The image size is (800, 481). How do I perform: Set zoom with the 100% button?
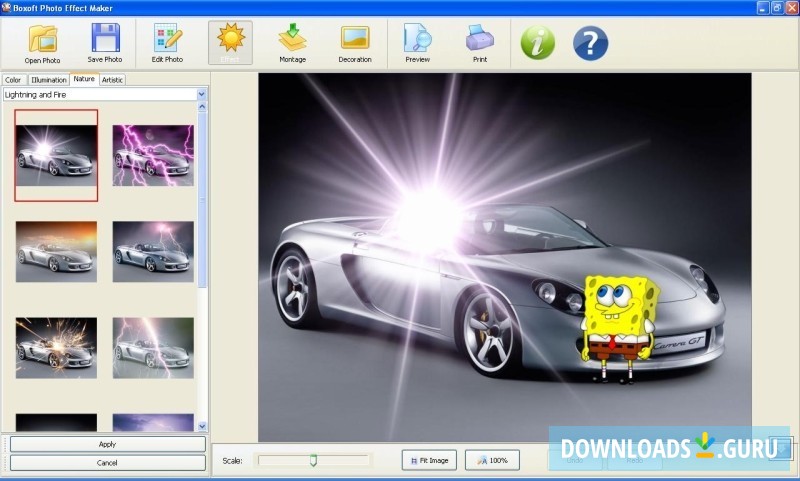click(492, 461)
